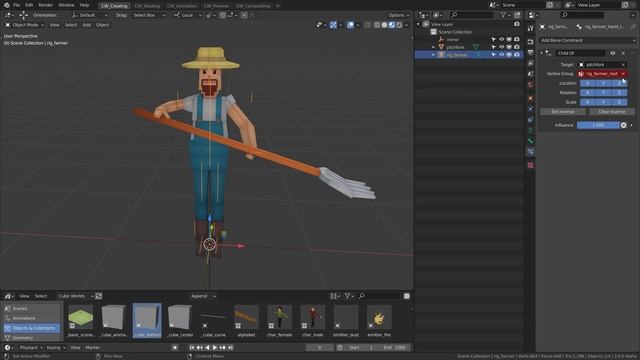Toggle X-ray view icon

tap(367, 25)
